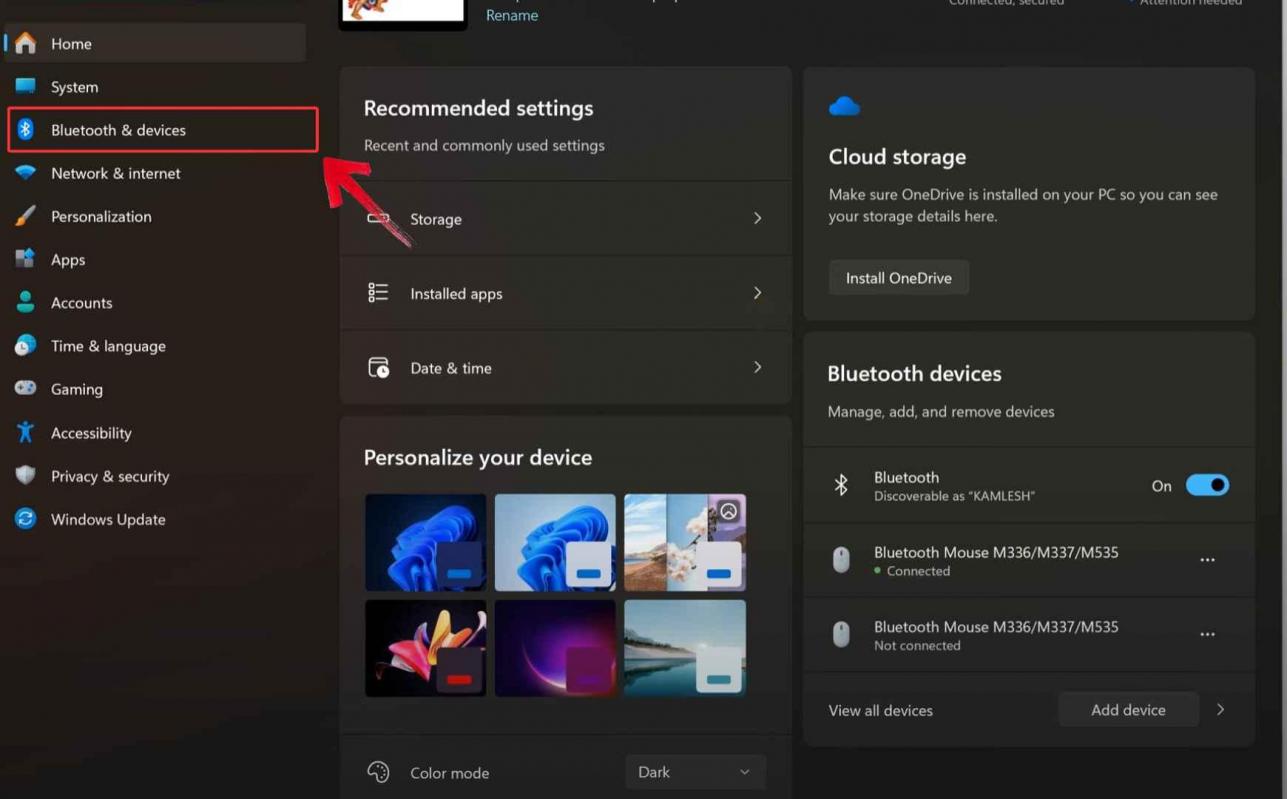Toggle Bluetooth off
This screenshot has width=1287, height=799.
[x=1207, y=484]
